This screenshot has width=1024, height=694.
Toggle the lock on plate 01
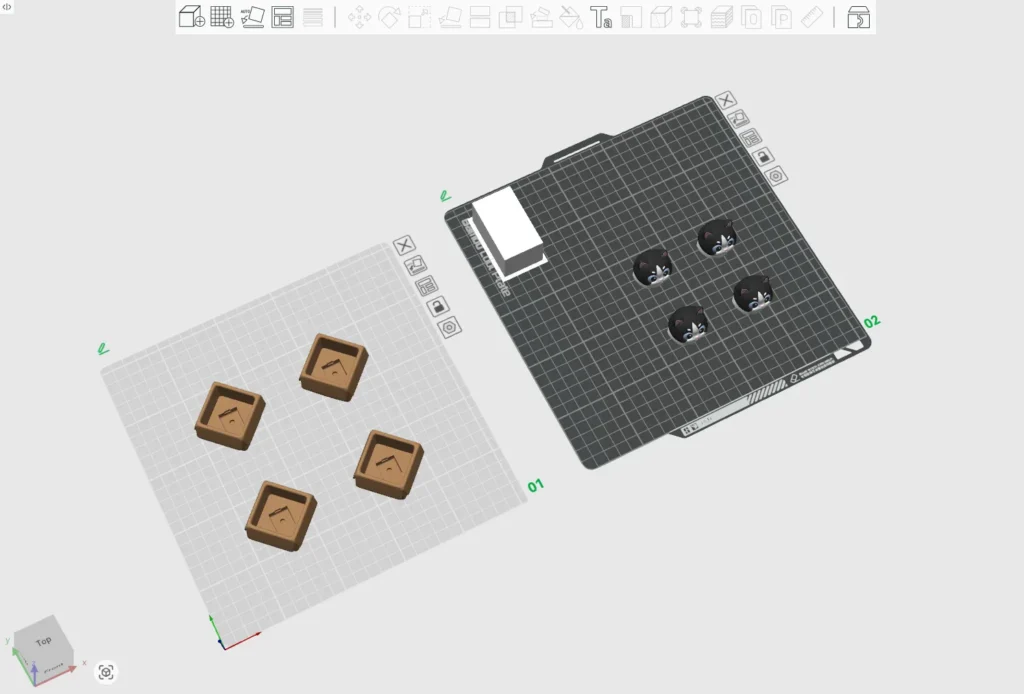[438, 306]
